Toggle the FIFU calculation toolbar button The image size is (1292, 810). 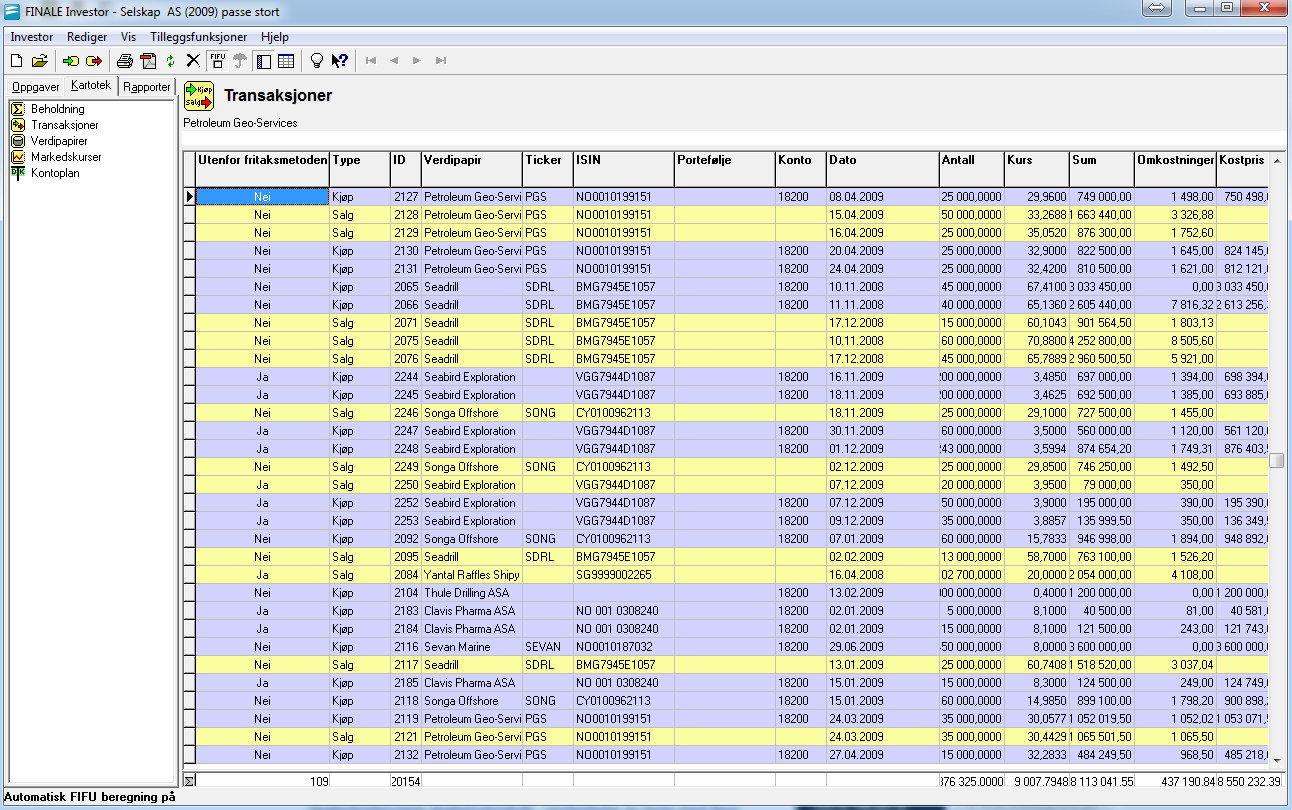pyautogui.click(x=218, y=61)
